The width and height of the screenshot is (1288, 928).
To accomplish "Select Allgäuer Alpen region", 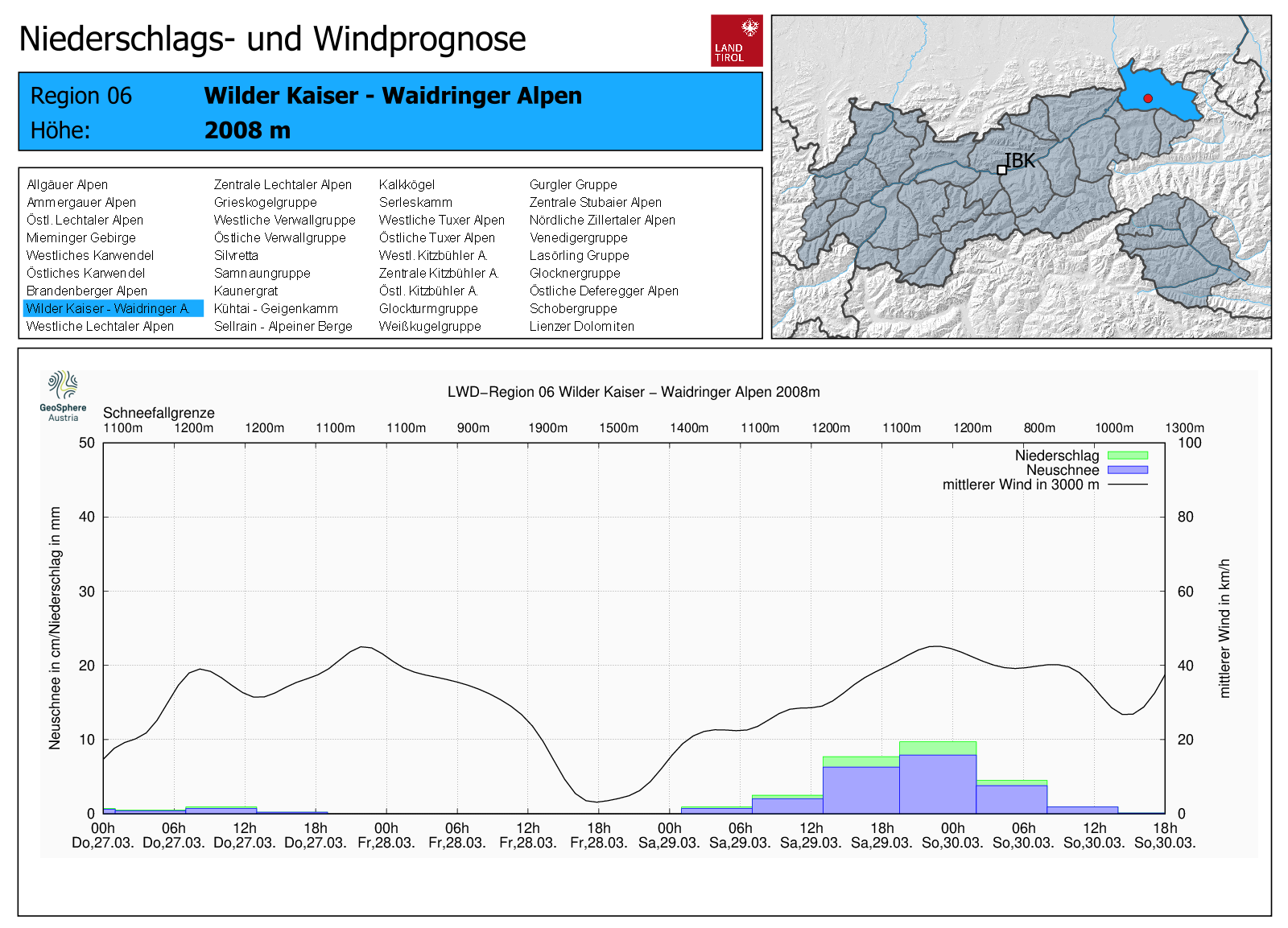I will pyautogui.click(x=67, y=184).
